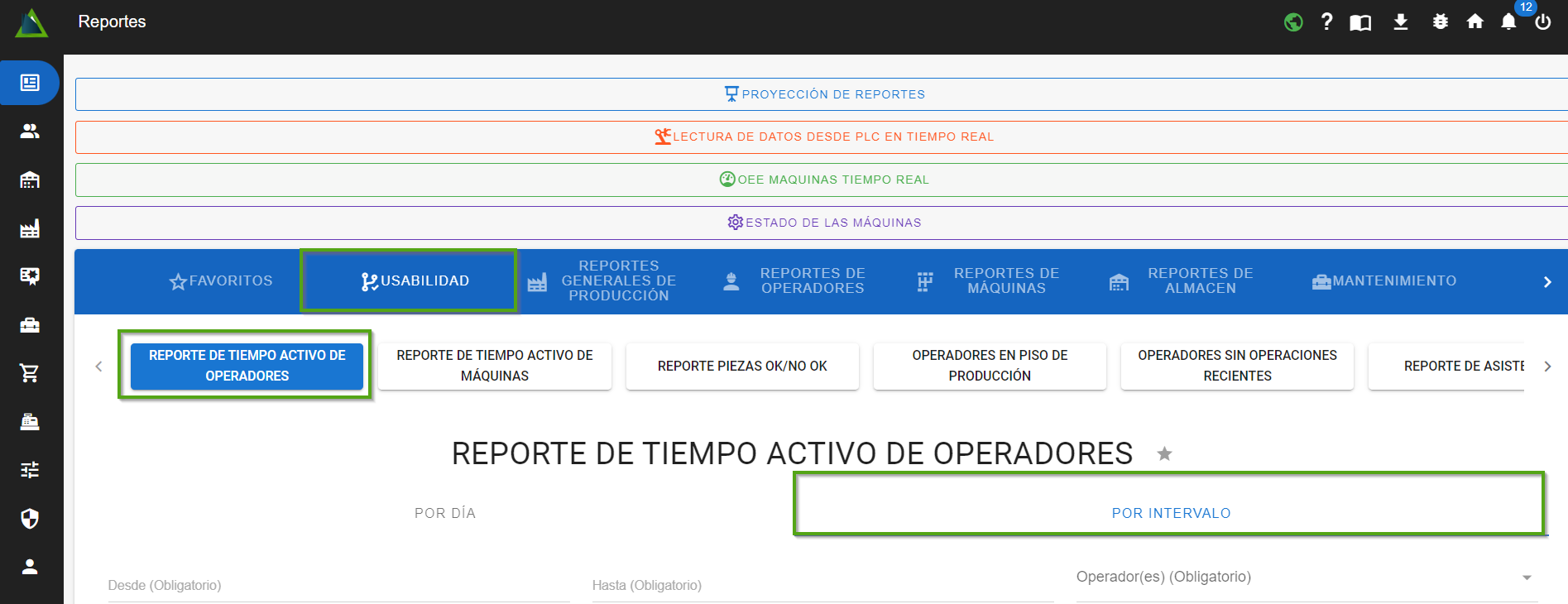This screenshot has height=604, width=1568.
Task: Switch to the Por Día tab
Action: (x=445, y=513)
